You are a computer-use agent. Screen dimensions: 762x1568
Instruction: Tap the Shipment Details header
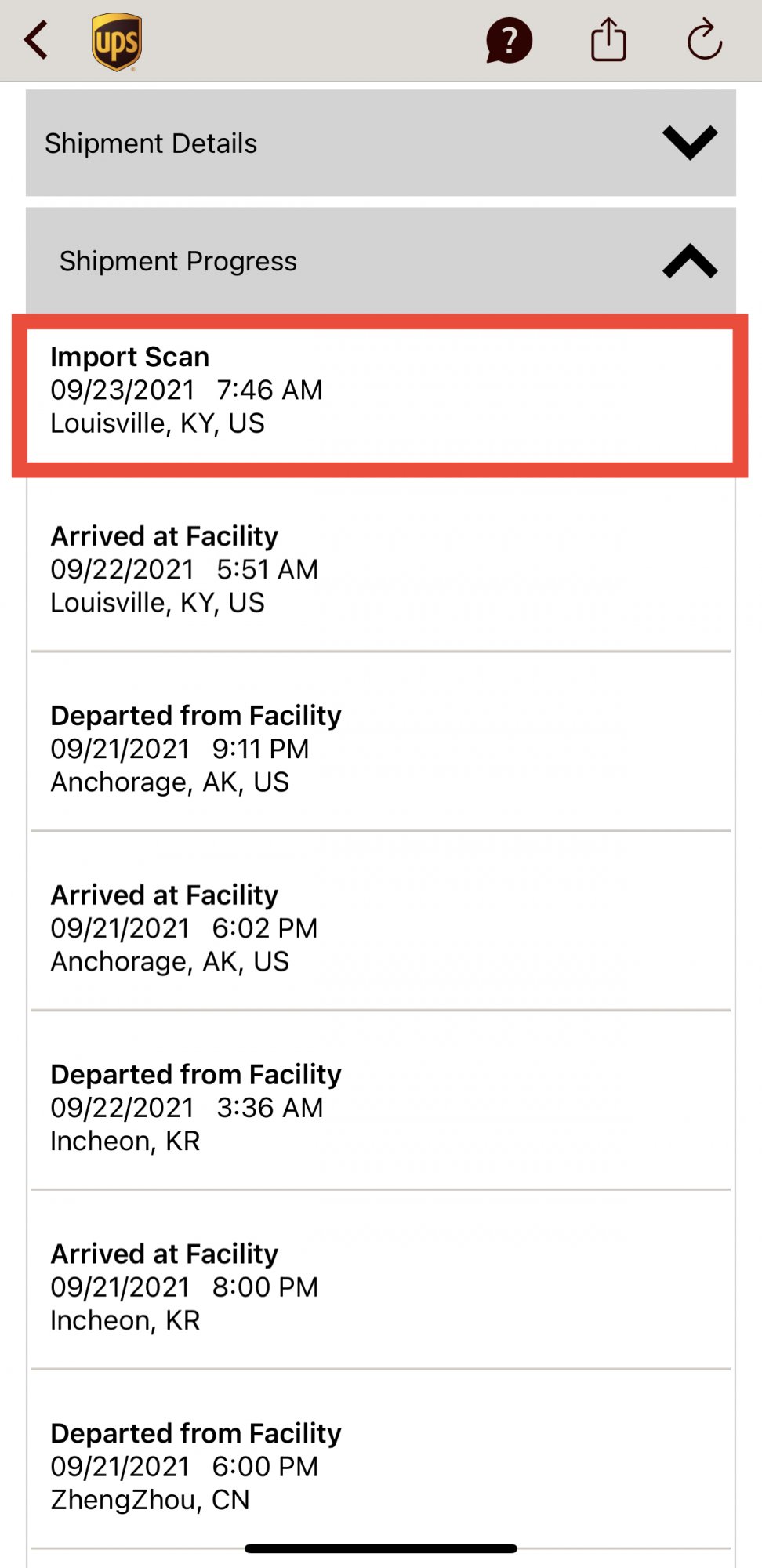point(151,143)
